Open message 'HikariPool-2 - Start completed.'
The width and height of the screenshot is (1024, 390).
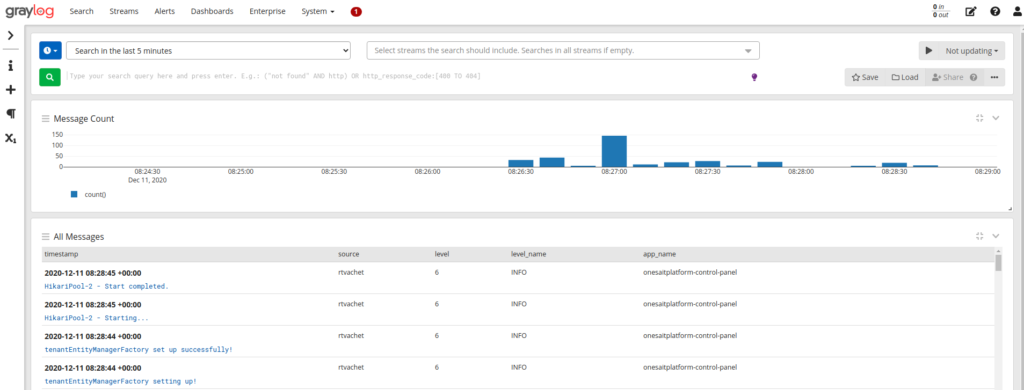[106, 286]
